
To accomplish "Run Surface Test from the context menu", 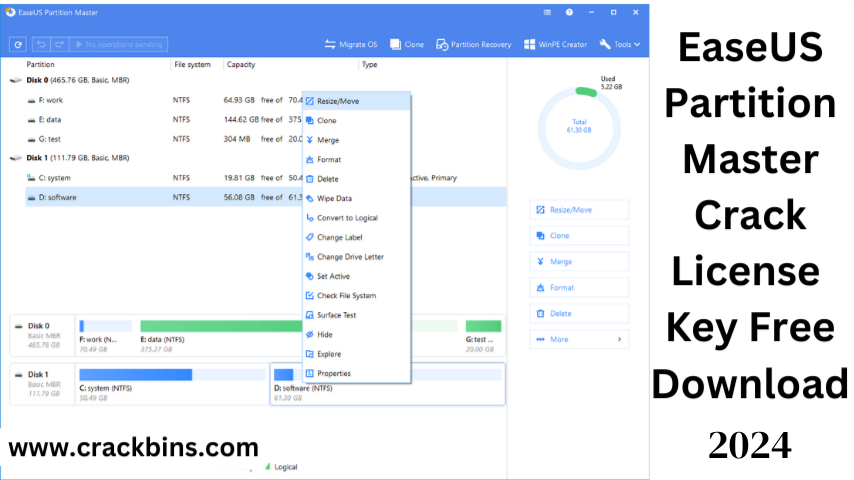I will [x=356, y=315].
